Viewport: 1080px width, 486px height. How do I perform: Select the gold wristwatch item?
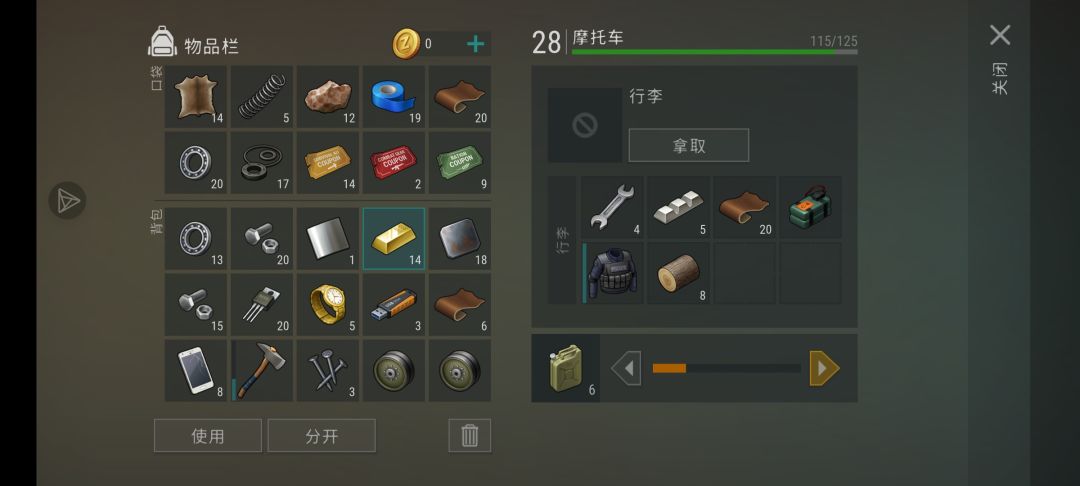pos(327,304)
